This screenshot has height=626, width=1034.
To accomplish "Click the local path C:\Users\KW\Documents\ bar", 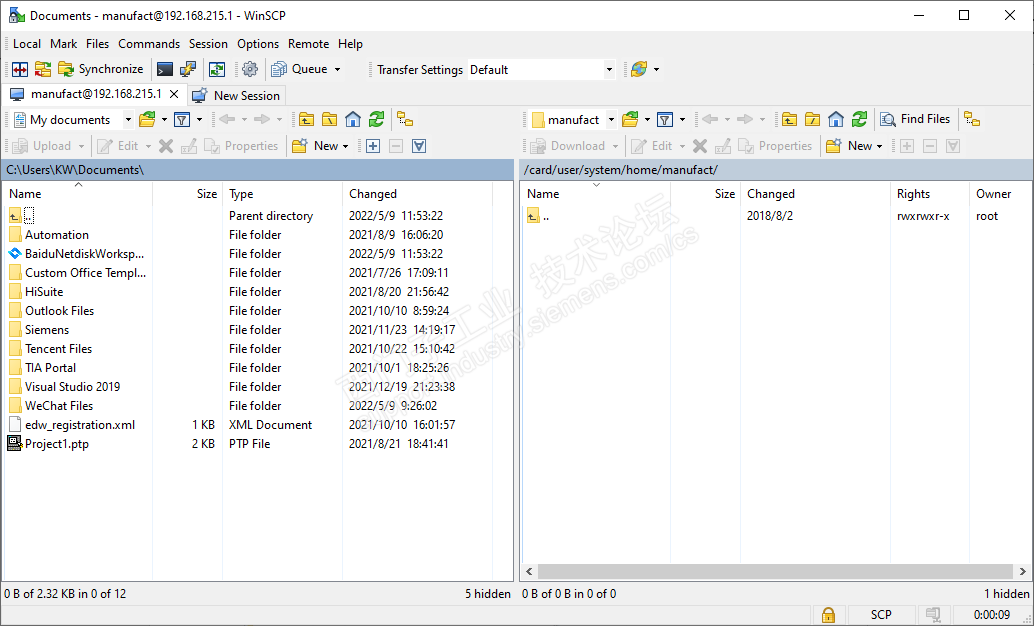I will pyautogui.click(x=258, y=170).
